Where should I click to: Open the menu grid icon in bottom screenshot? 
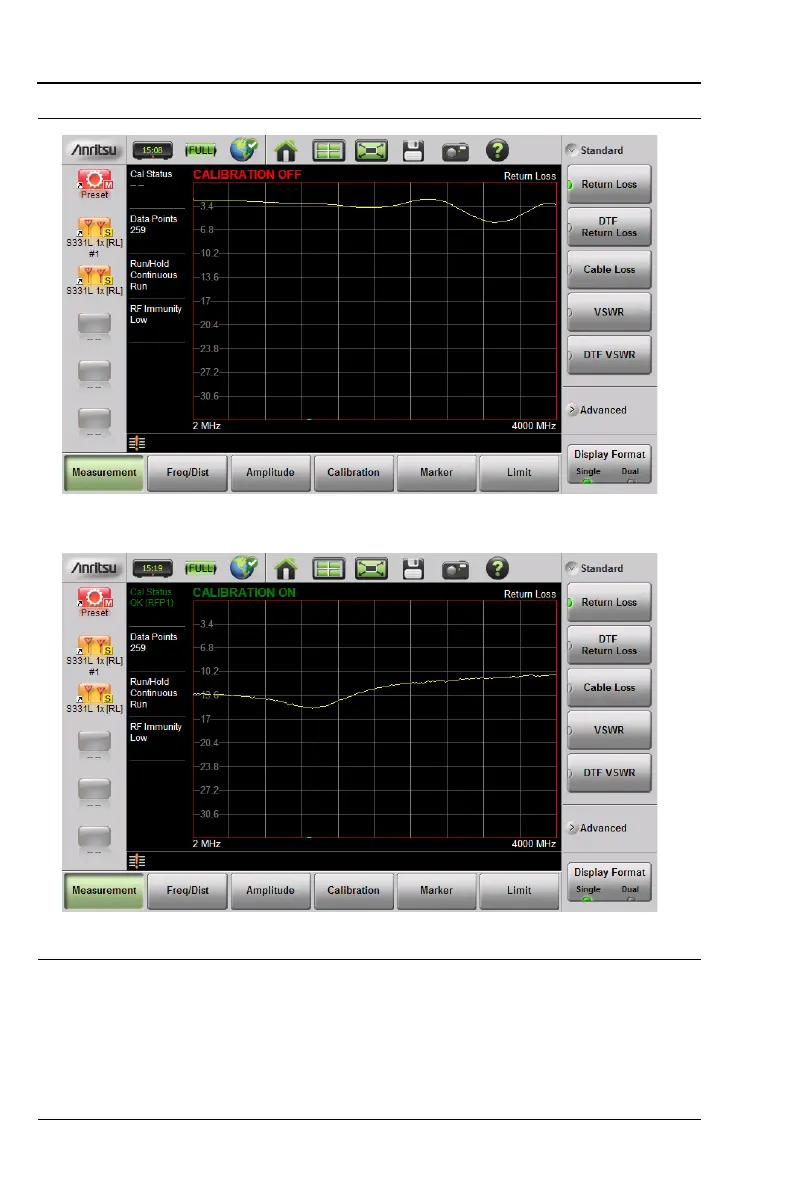coord(328,569)
